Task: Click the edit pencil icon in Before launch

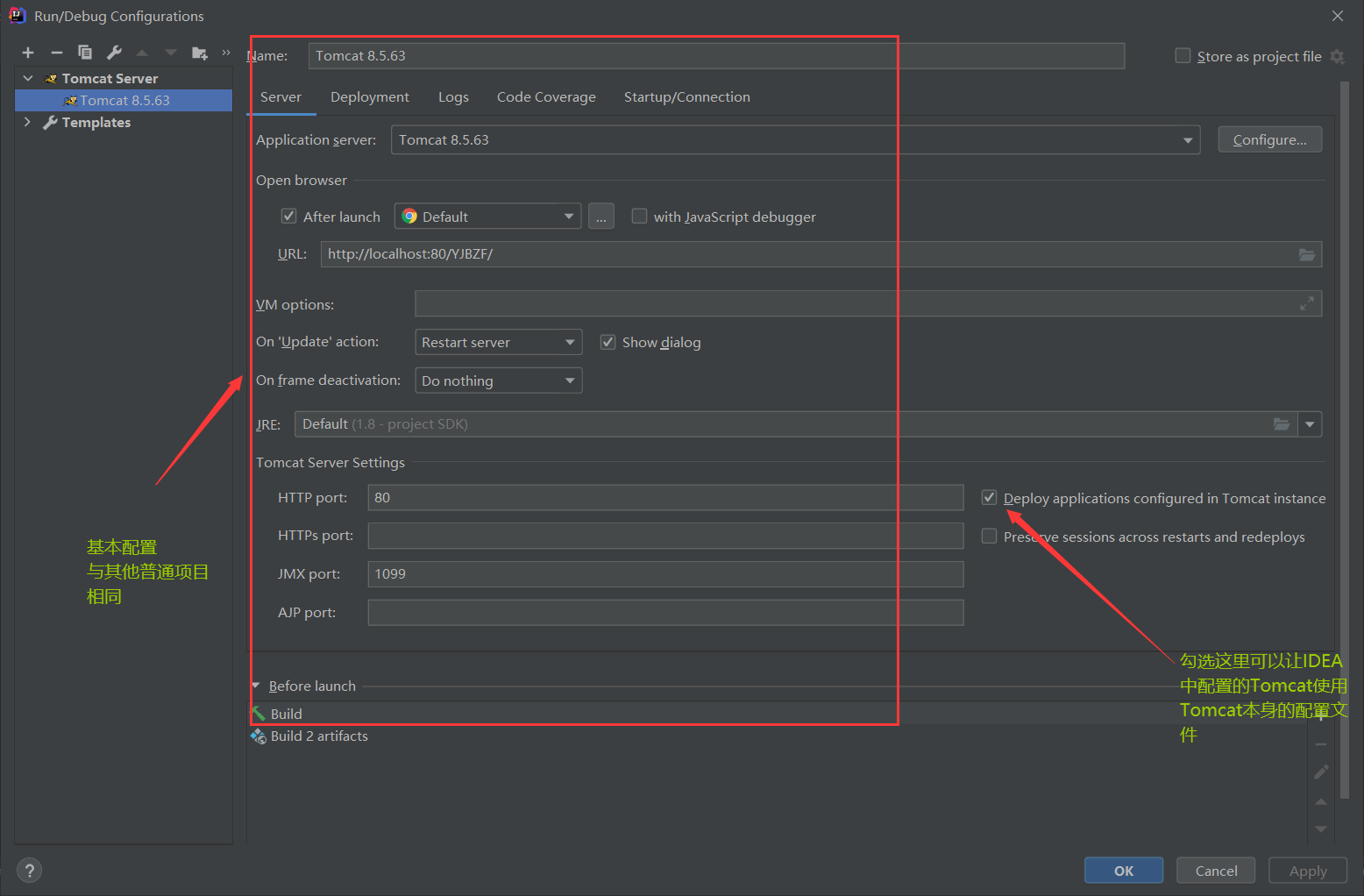Action: 1321,772
